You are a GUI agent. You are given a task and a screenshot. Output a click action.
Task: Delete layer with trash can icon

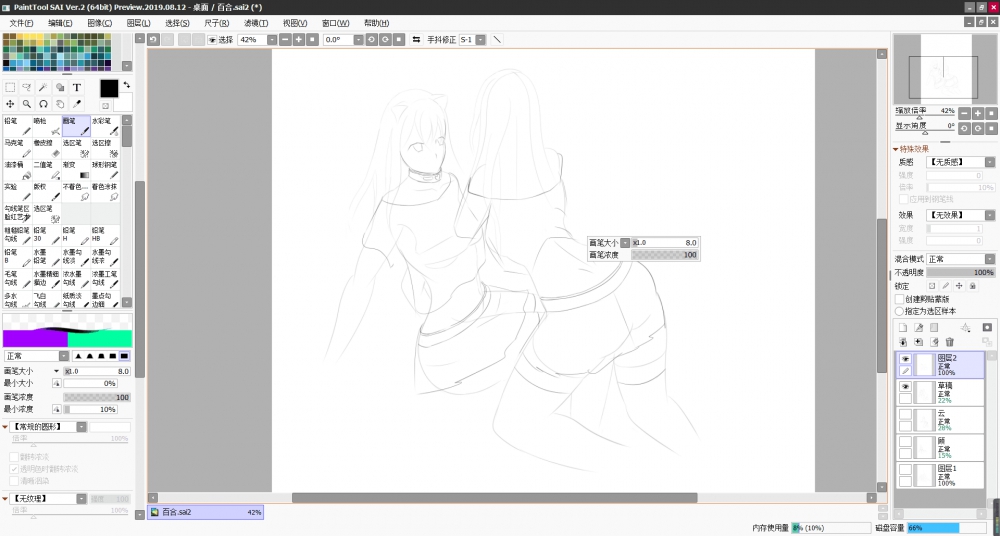pyautogui.click(x=950, y=342)
